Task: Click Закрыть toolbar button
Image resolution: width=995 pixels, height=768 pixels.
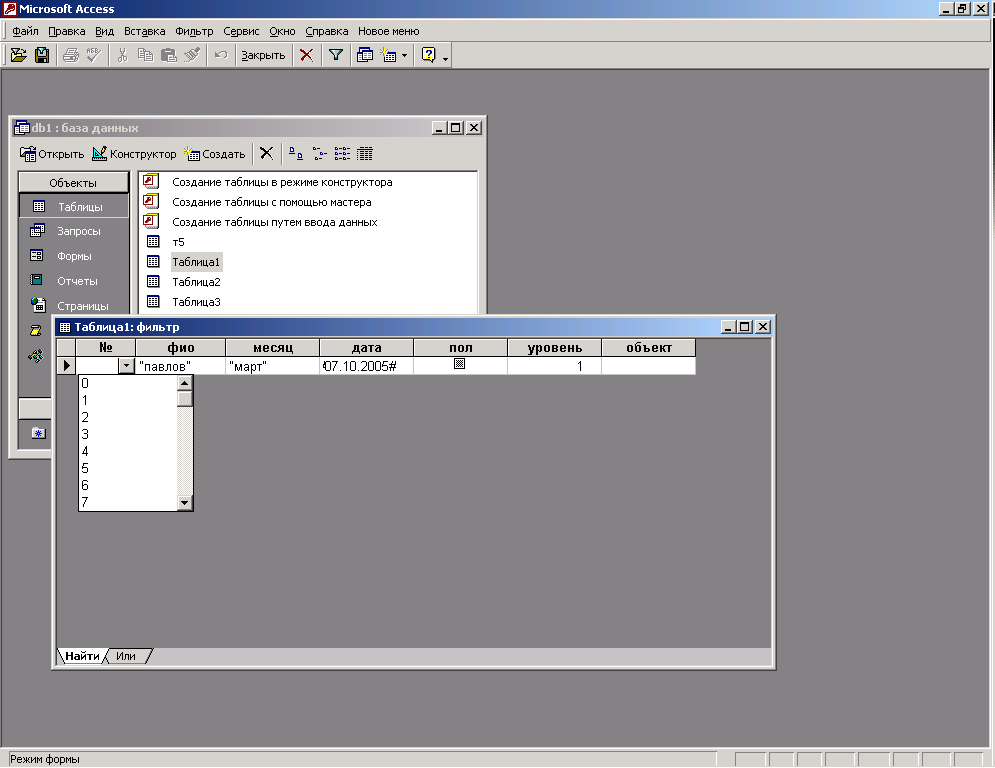Action: pos(263,55)
